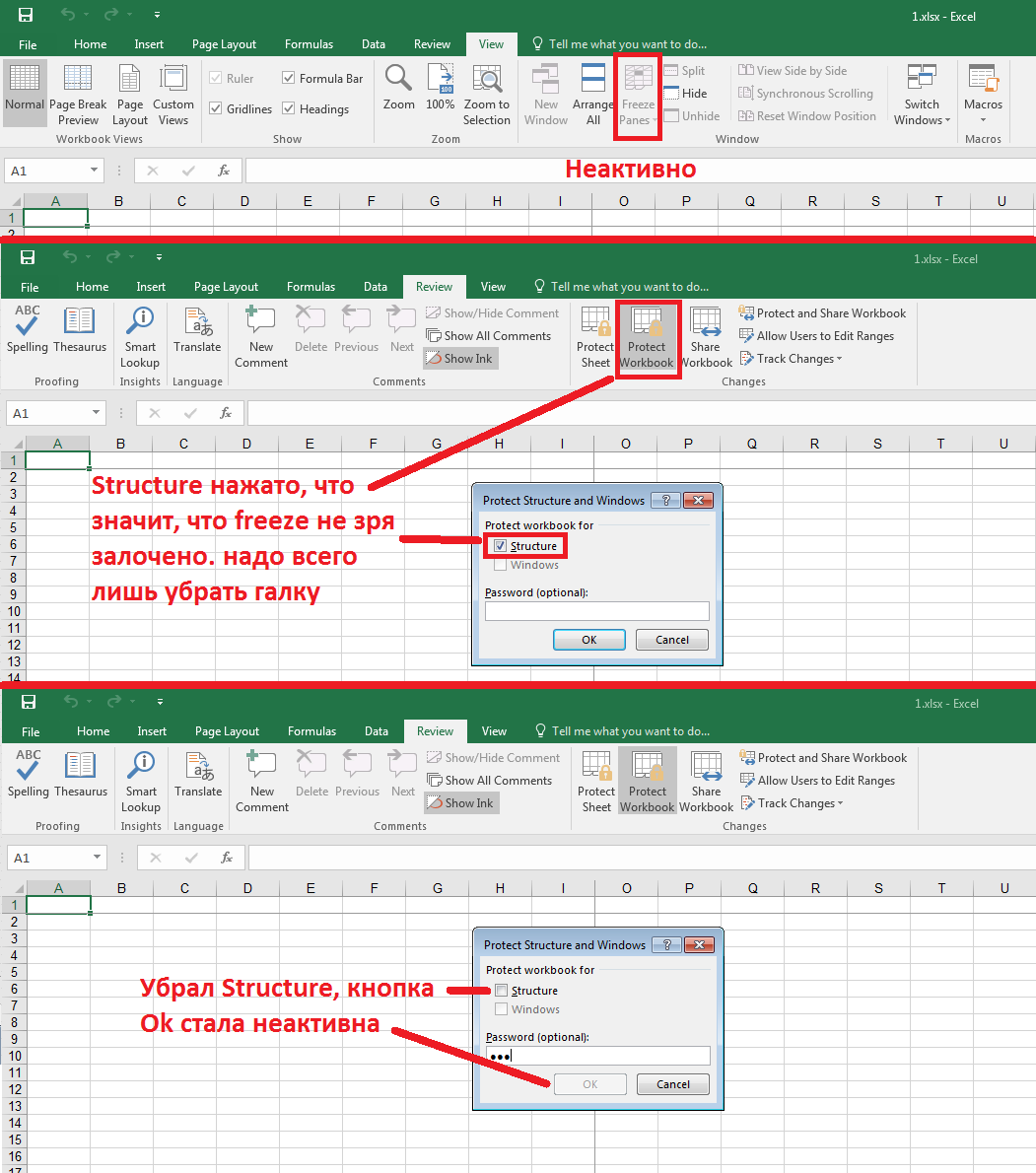Screen dimensions: 1036x1173
Task: Open Track Changes dropdown in the middle window
Action: [x=792, y=359]
